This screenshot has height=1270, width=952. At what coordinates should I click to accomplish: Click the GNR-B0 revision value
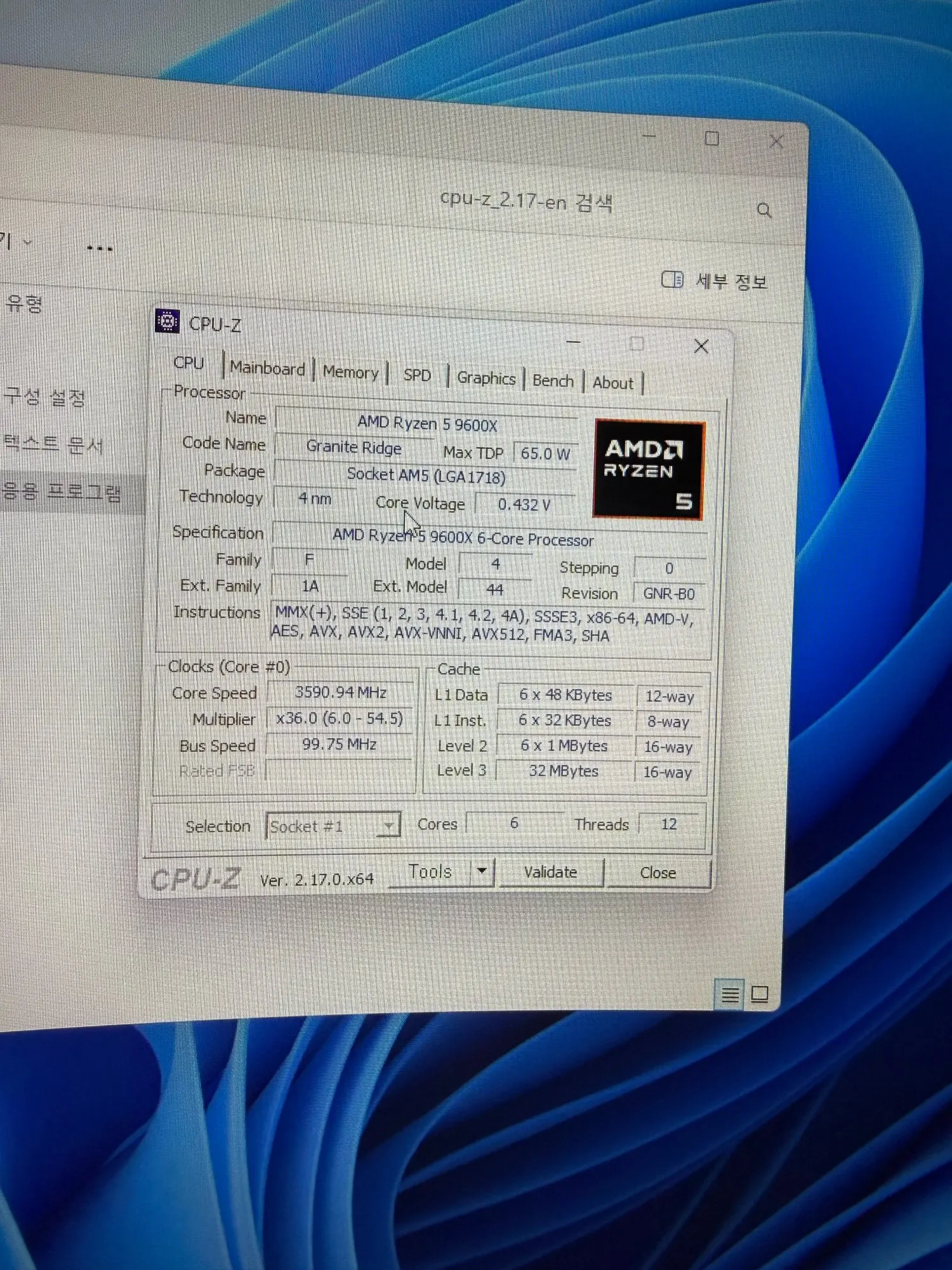[x=669, y=594]
